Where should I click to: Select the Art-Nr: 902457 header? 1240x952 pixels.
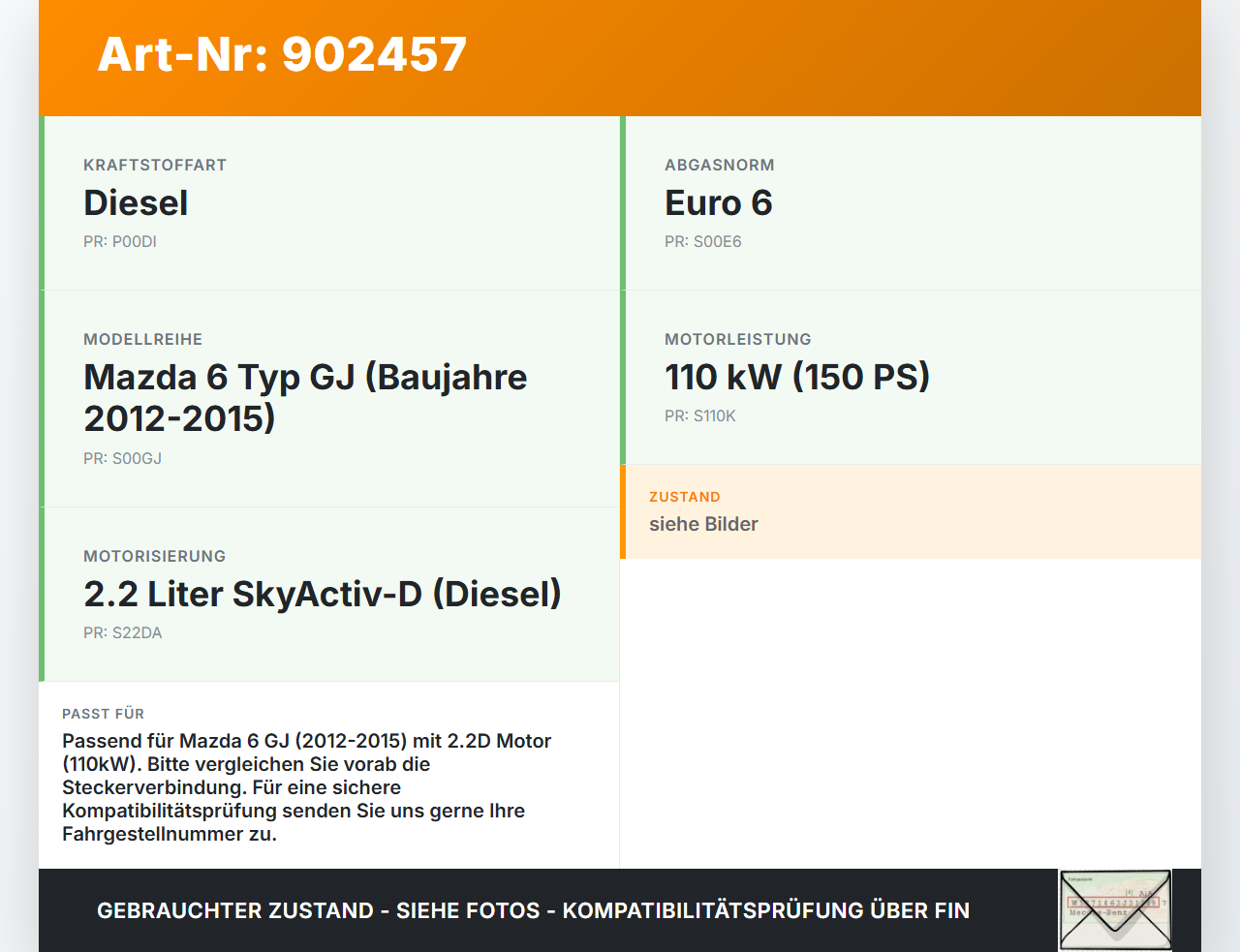(x=282, y=54)
